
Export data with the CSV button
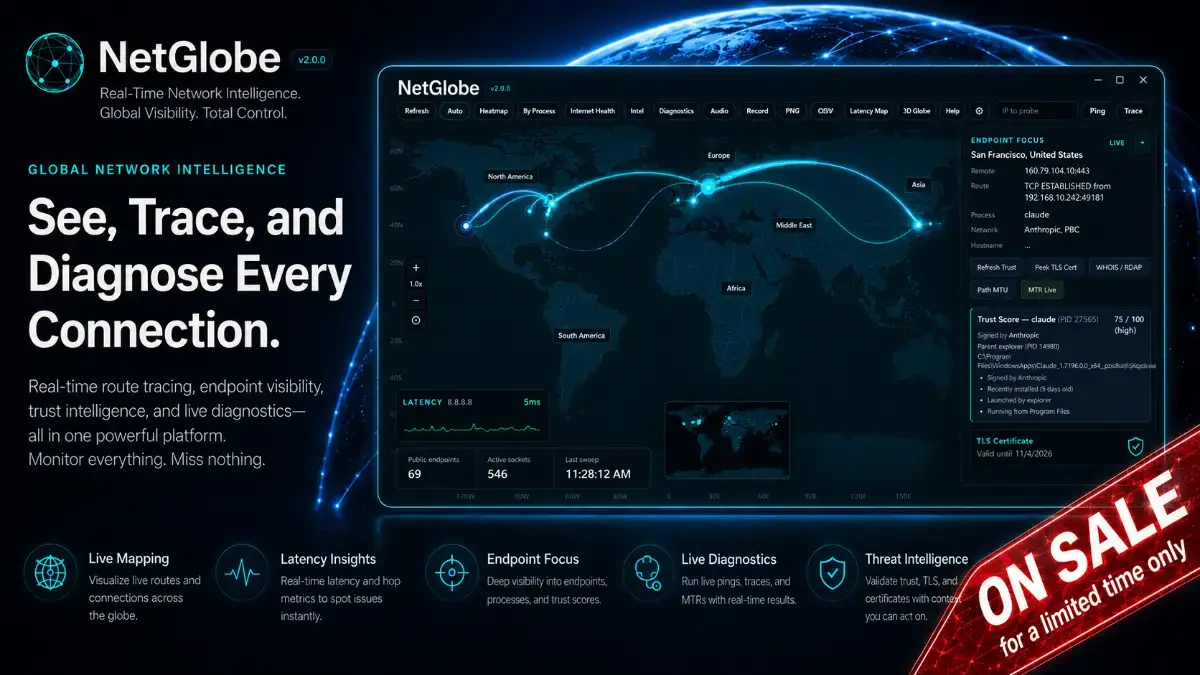point(825,111)
